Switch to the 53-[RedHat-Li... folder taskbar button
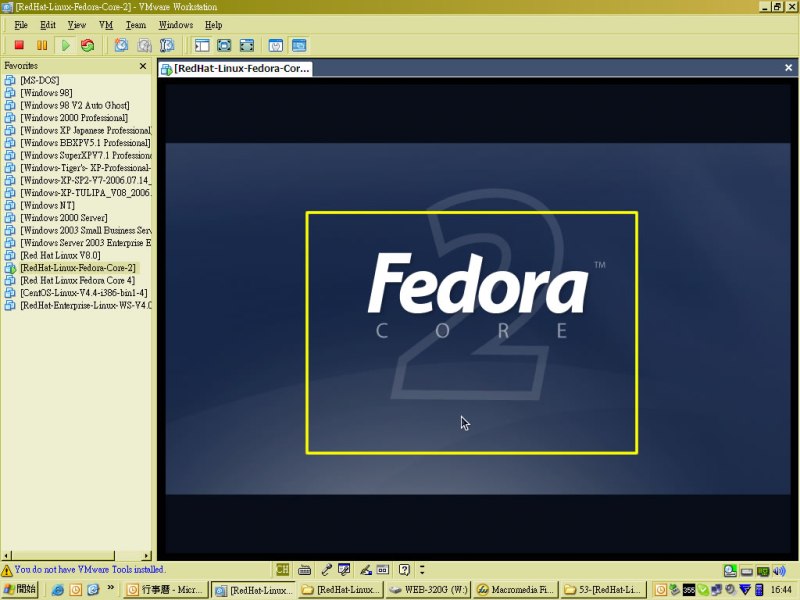This screenshot has width=800, height=600. [604, 590]
